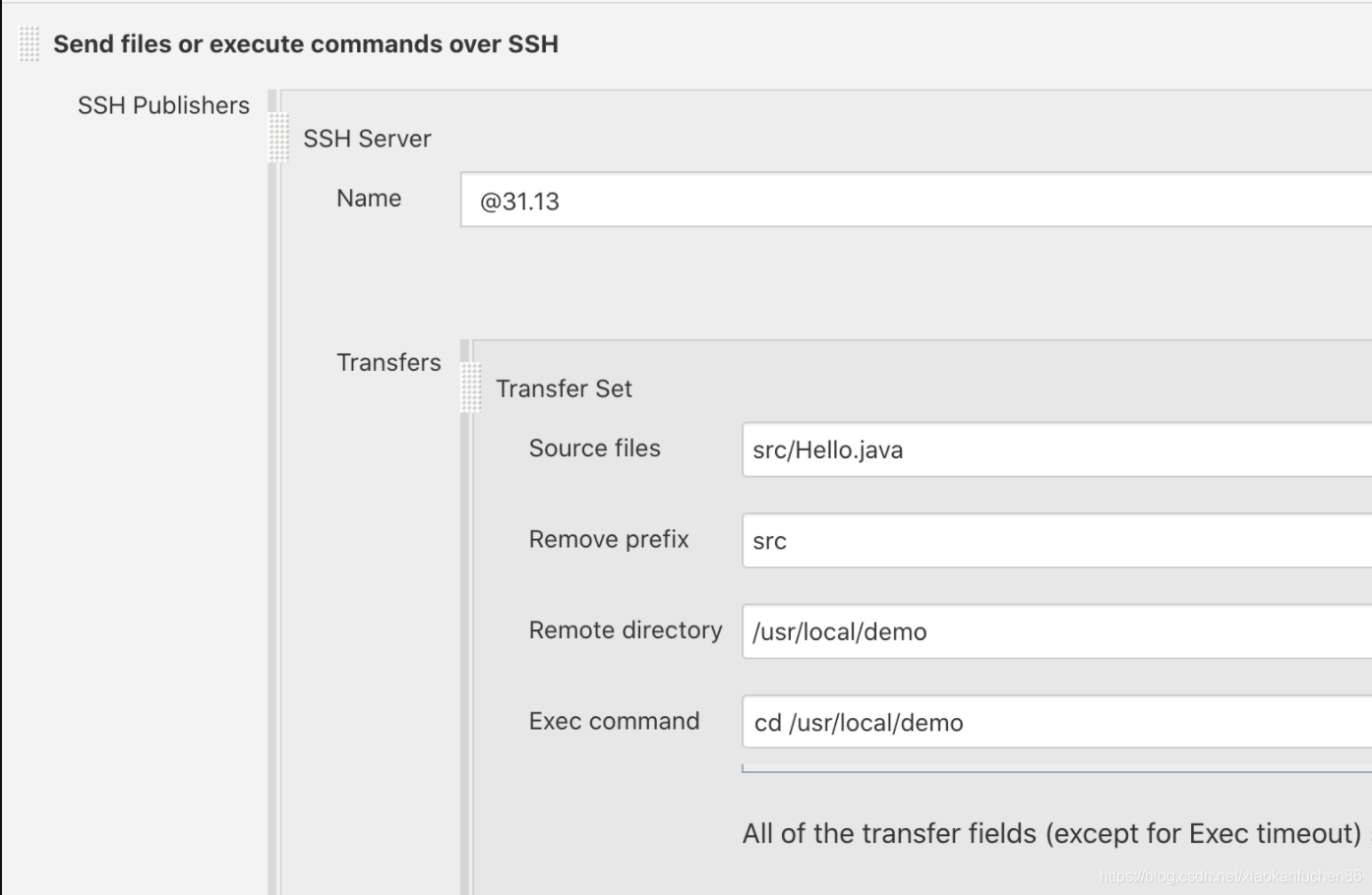Click the Remote directory label
1372x895 pixels.
click(626, 629)
